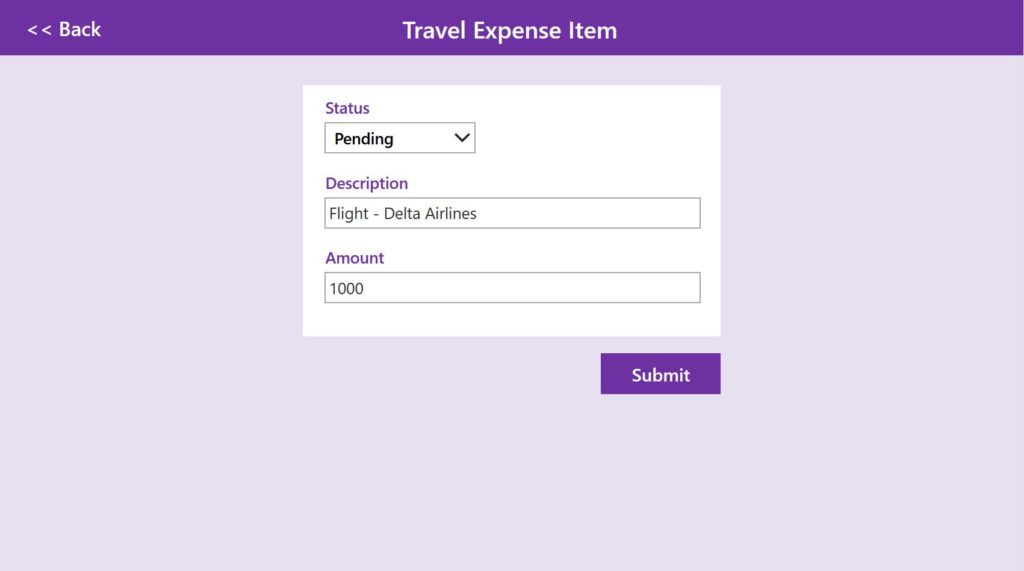Click the Amount input field
The image size is (1024, 571).
click(513, 287)
